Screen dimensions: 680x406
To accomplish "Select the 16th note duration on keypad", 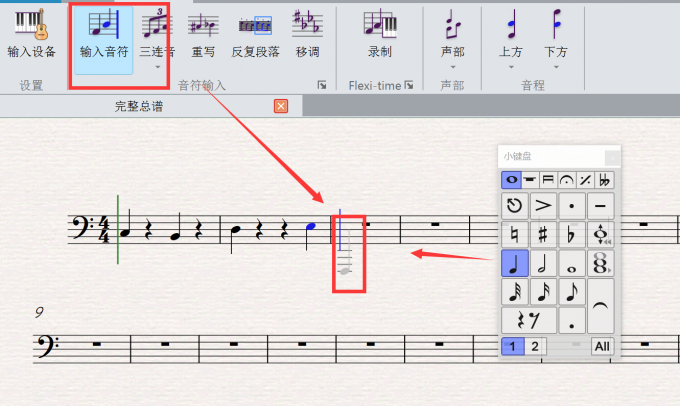I will 543,292.
